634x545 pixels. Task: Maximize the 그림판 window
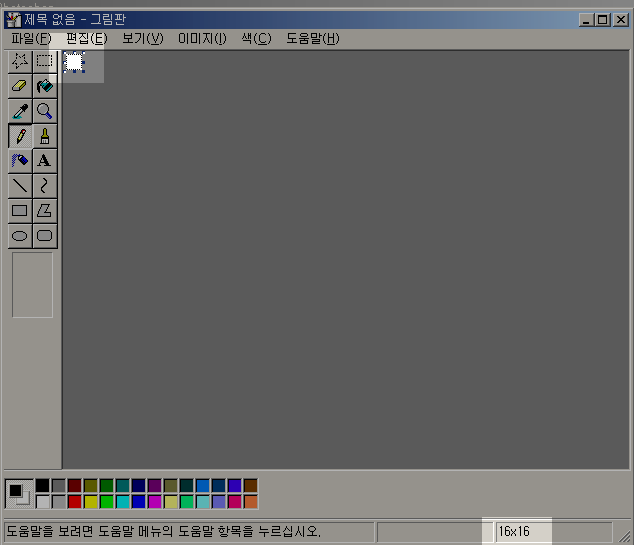click(x=602, y=20)
